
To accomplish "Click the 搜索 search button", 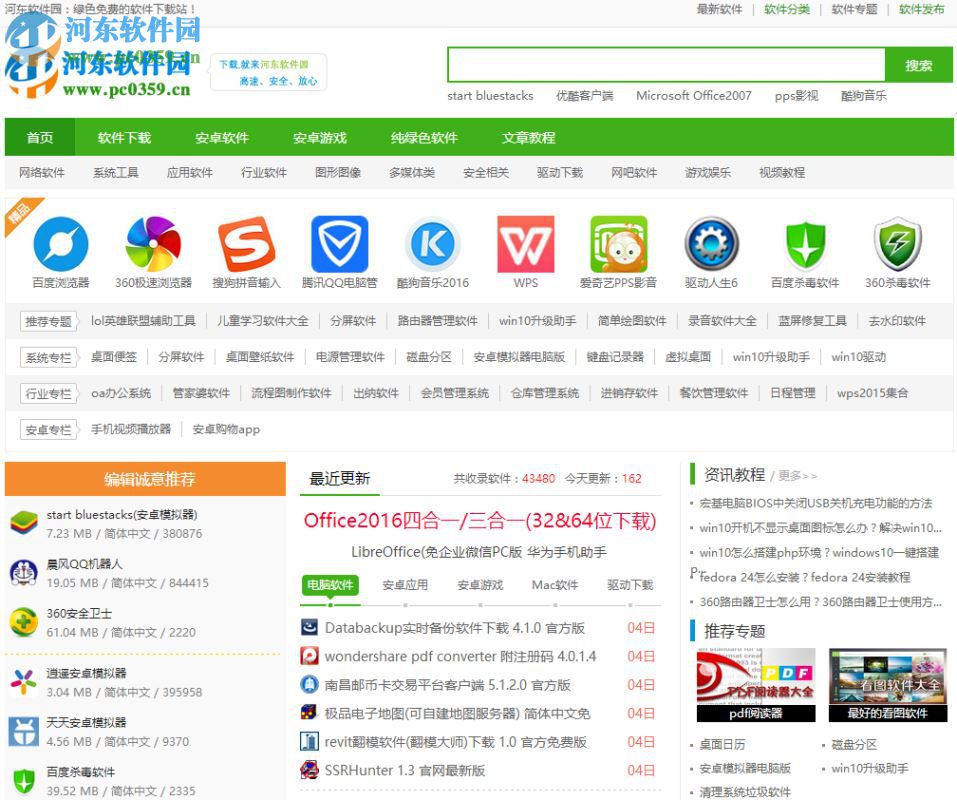I will click(x=918, y=64).
